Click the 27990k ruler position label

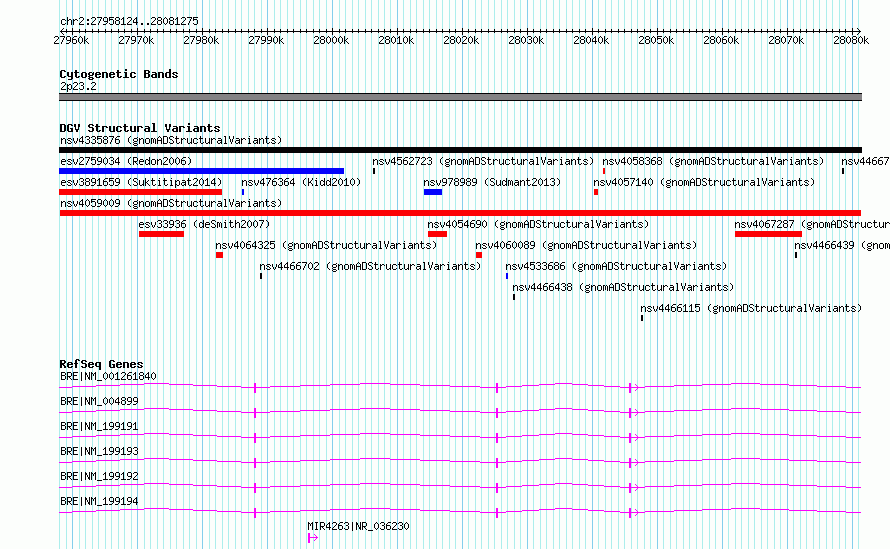[266, 40]
